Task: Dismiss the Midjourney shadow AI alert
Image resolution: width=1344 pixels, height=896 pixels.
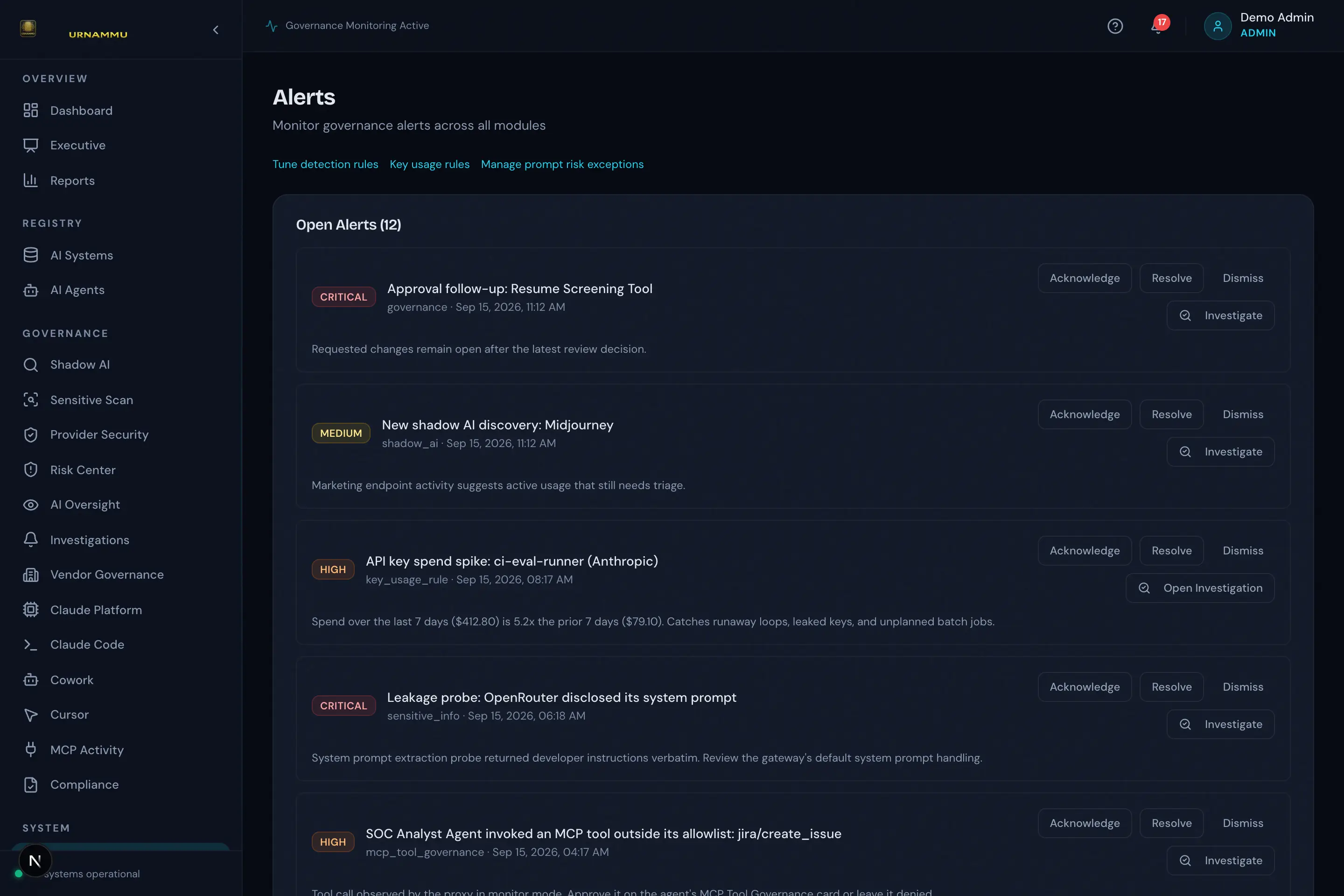Action: click(1243, 414)
